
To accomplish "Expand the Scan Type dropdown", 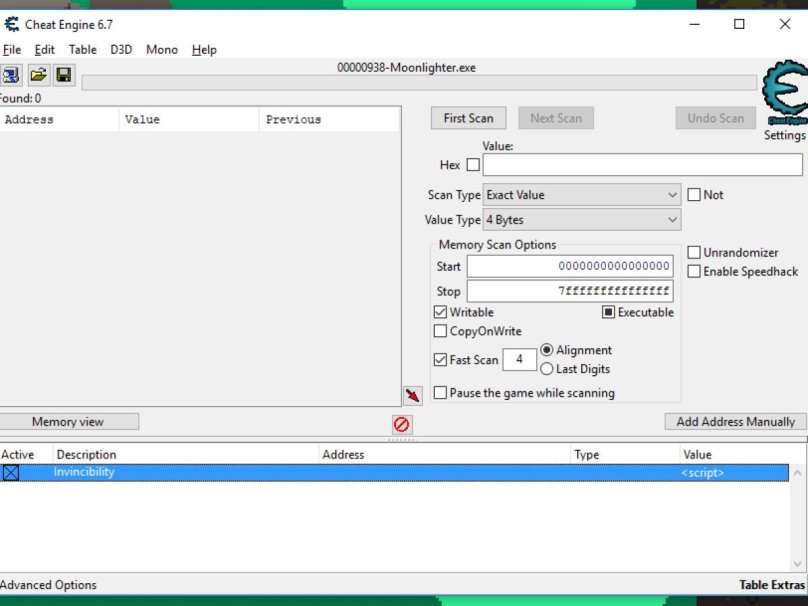I will [582, 195].
